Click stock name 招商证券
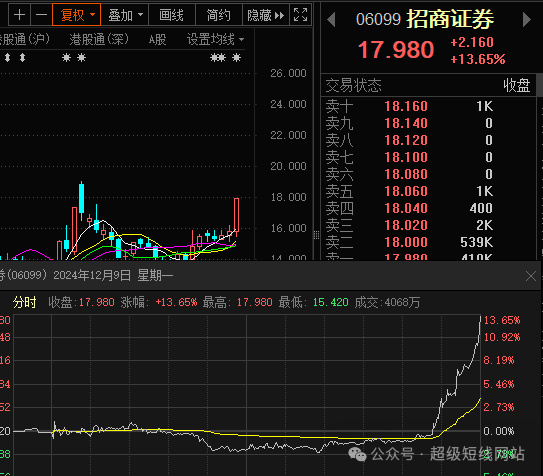The height and width of the screenshot is (476, 543). tap(450, 19)
